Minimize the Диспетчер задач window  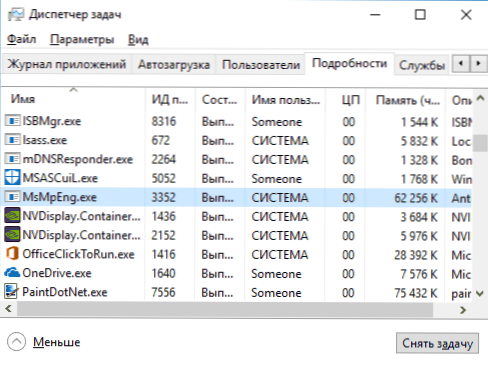[375, 15]
